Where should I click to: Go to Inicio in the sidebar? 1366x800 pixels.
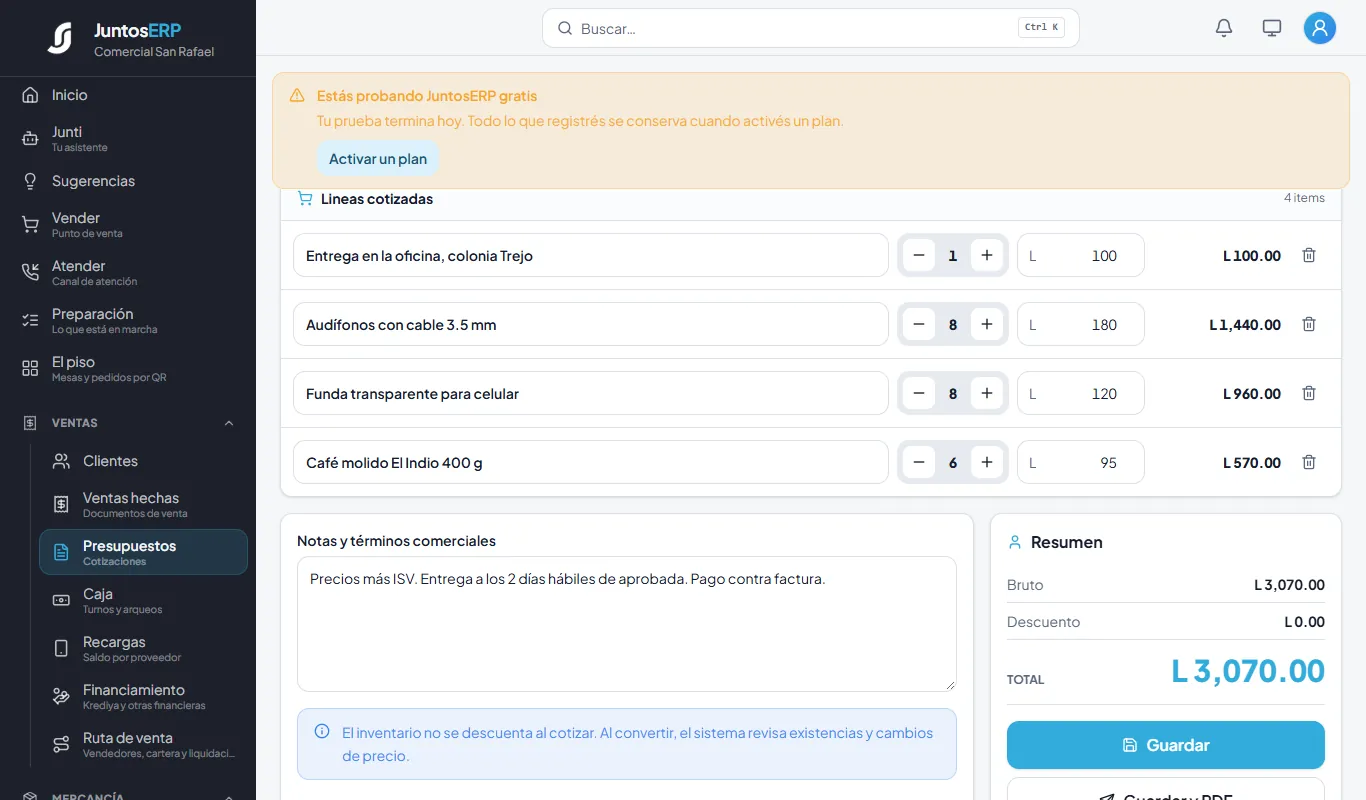(128, 95)
